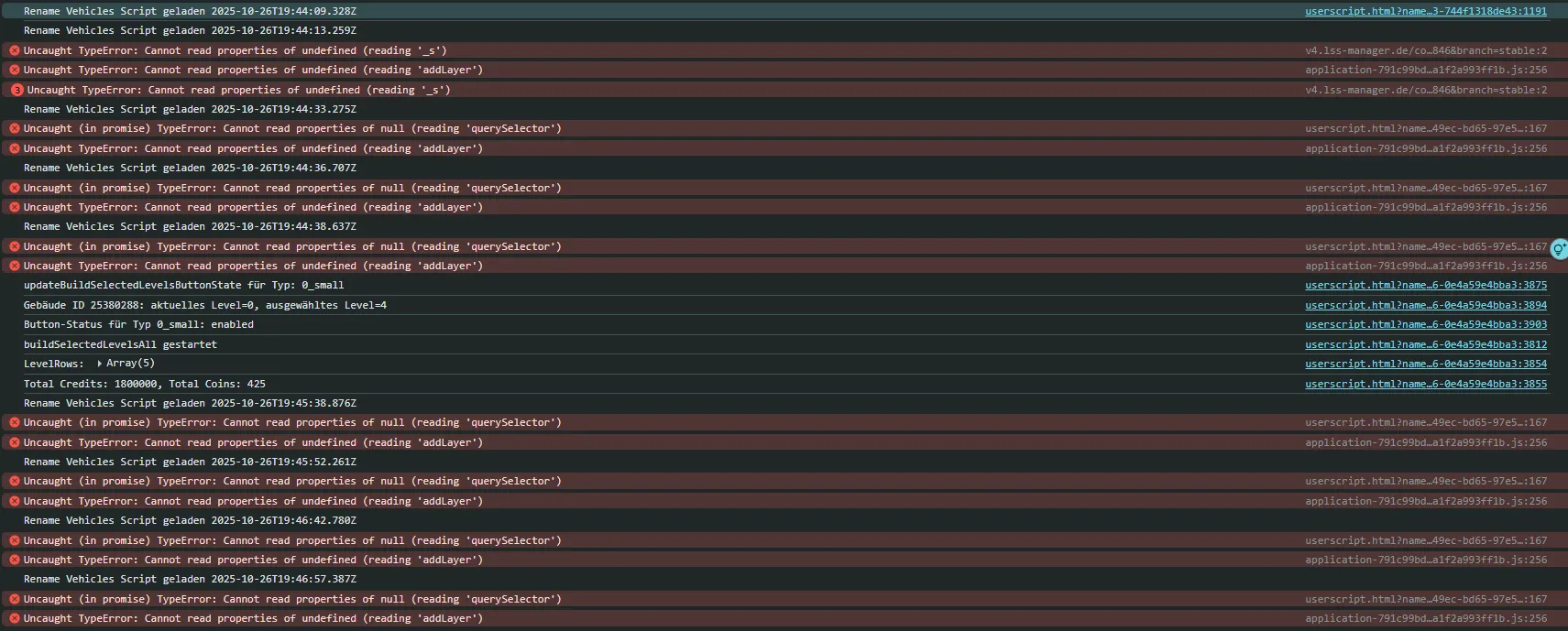Click error icon on topmost 'querySelector' error row
Screen dimensions: 1568x631
click(x=15, y=128)
